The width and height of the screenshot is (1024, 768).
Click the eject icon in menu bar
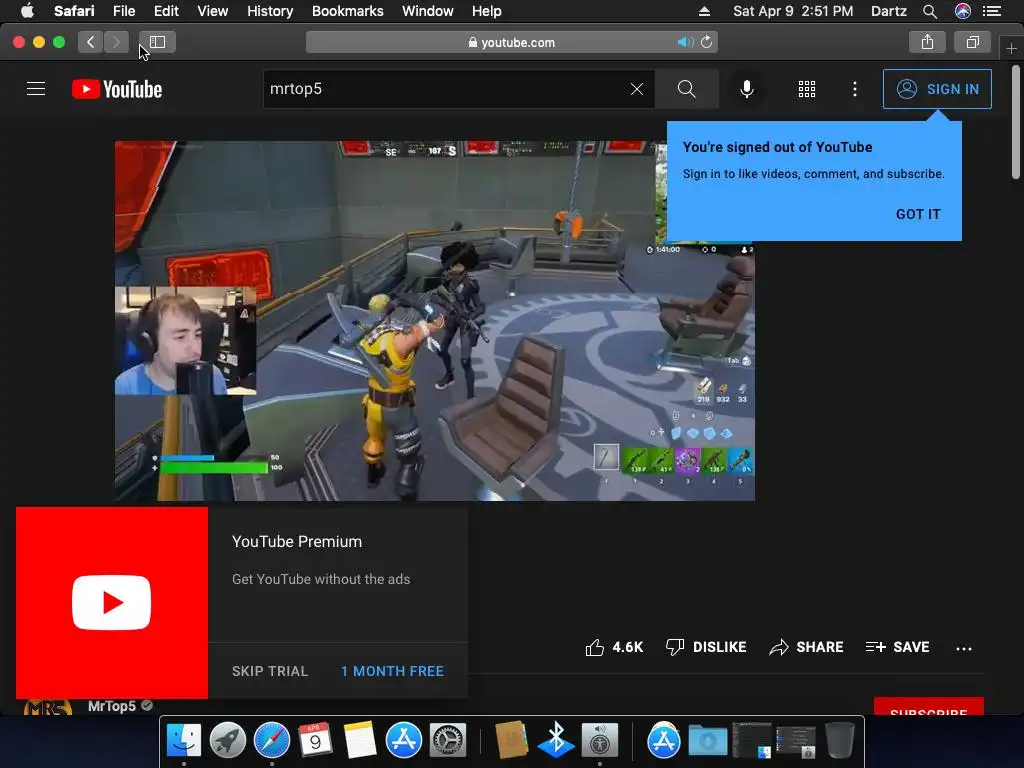pos(704,11)
